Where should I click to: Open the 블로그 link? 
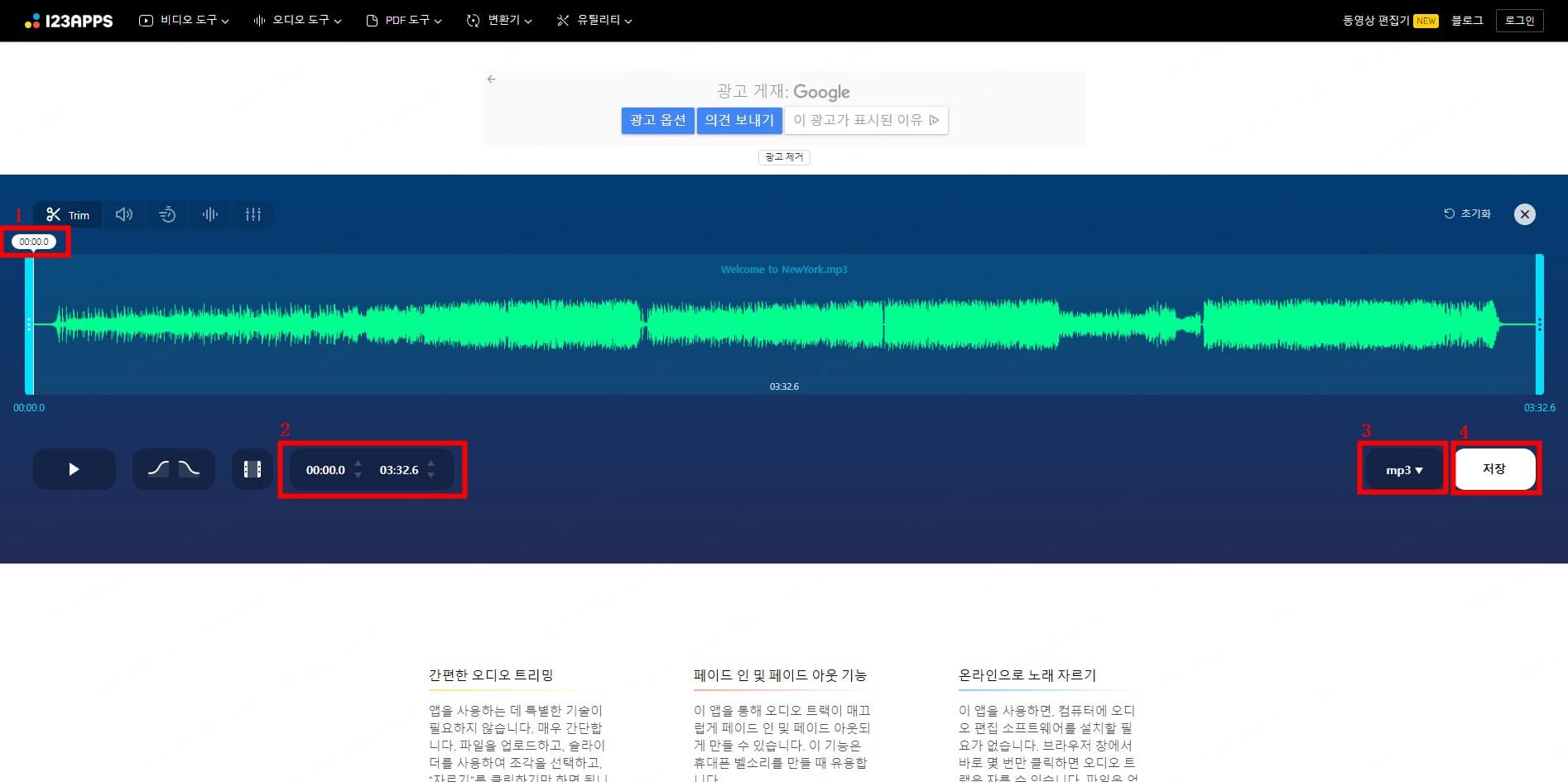tap(1467, 21)
